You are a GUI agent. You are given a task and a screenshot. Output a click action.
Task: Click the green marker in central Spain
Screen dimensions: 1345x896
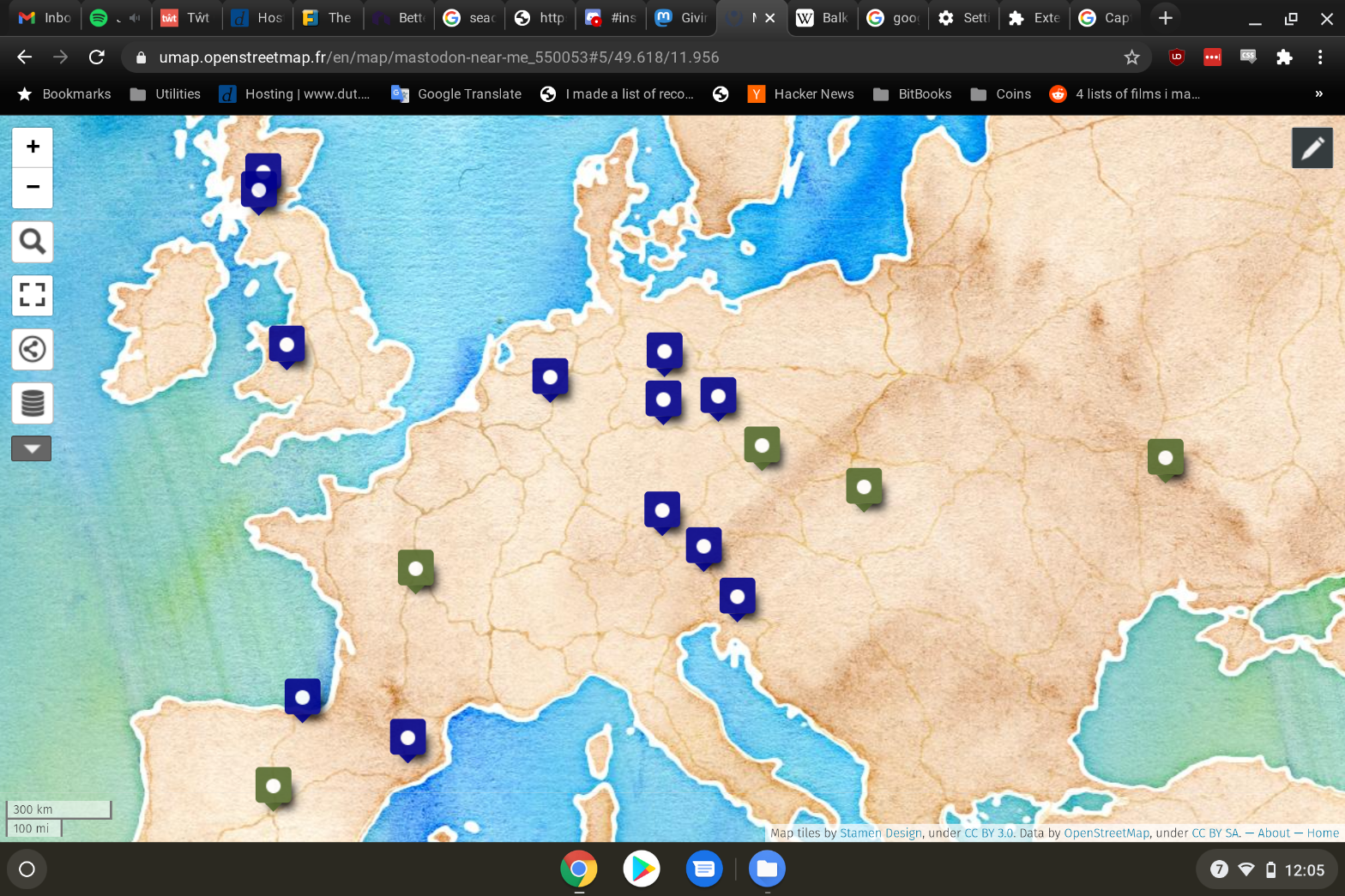tap(274, 788)
